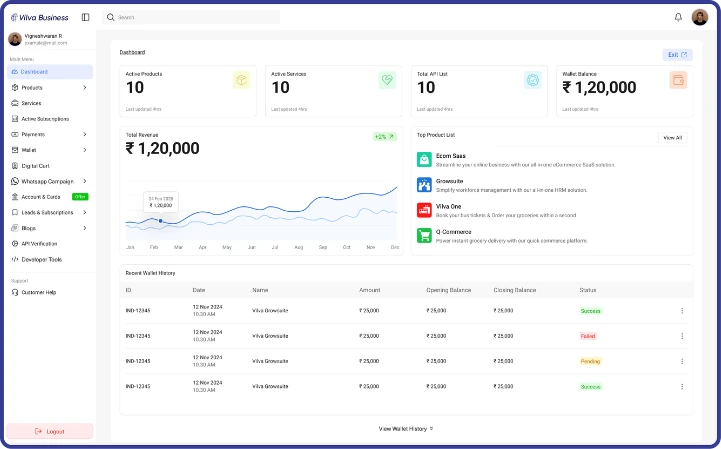Go to API Verification menu item

click(x=39, y=243)
